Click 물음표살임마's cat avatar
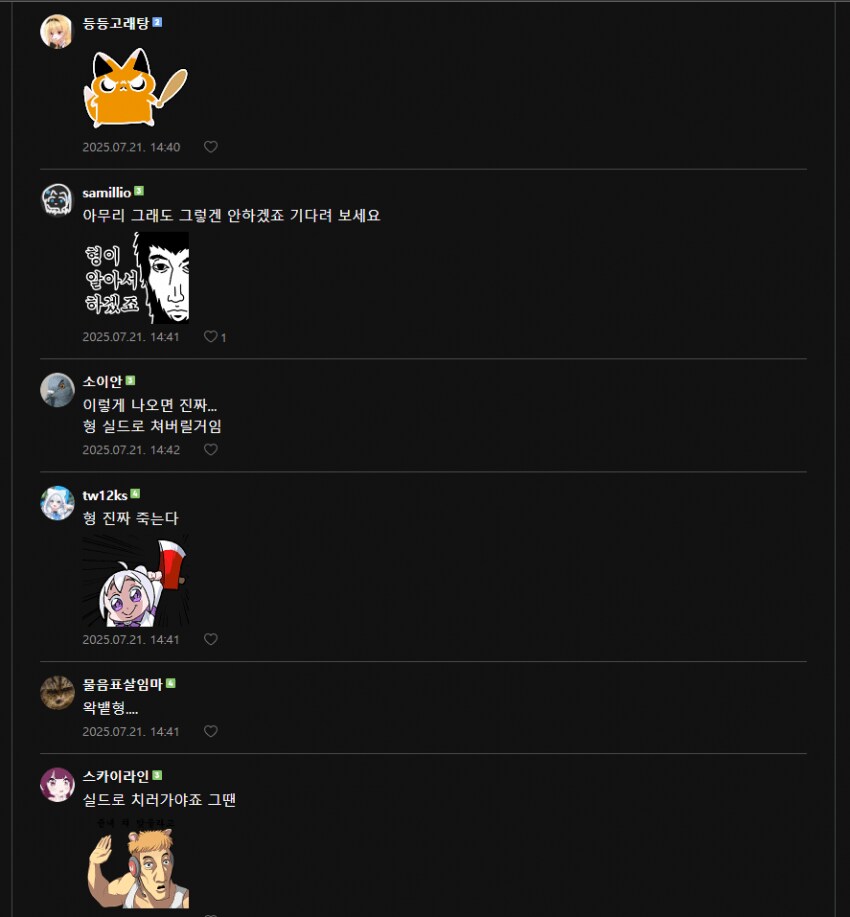The image size is (850, 917). click(57, 692)
